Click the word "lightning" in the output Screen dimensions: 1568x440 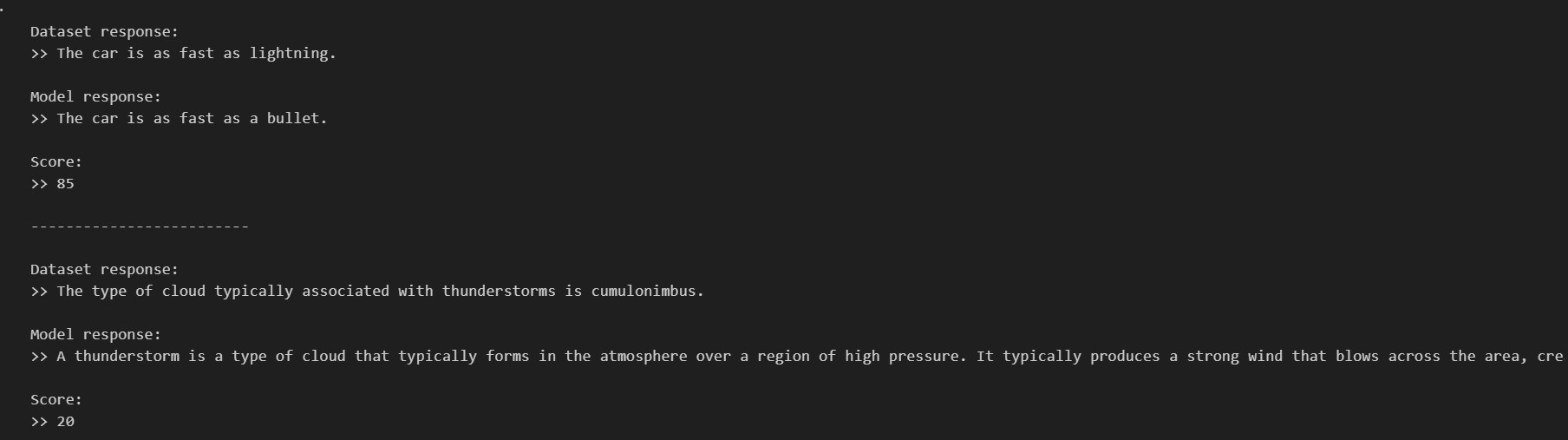289,54
